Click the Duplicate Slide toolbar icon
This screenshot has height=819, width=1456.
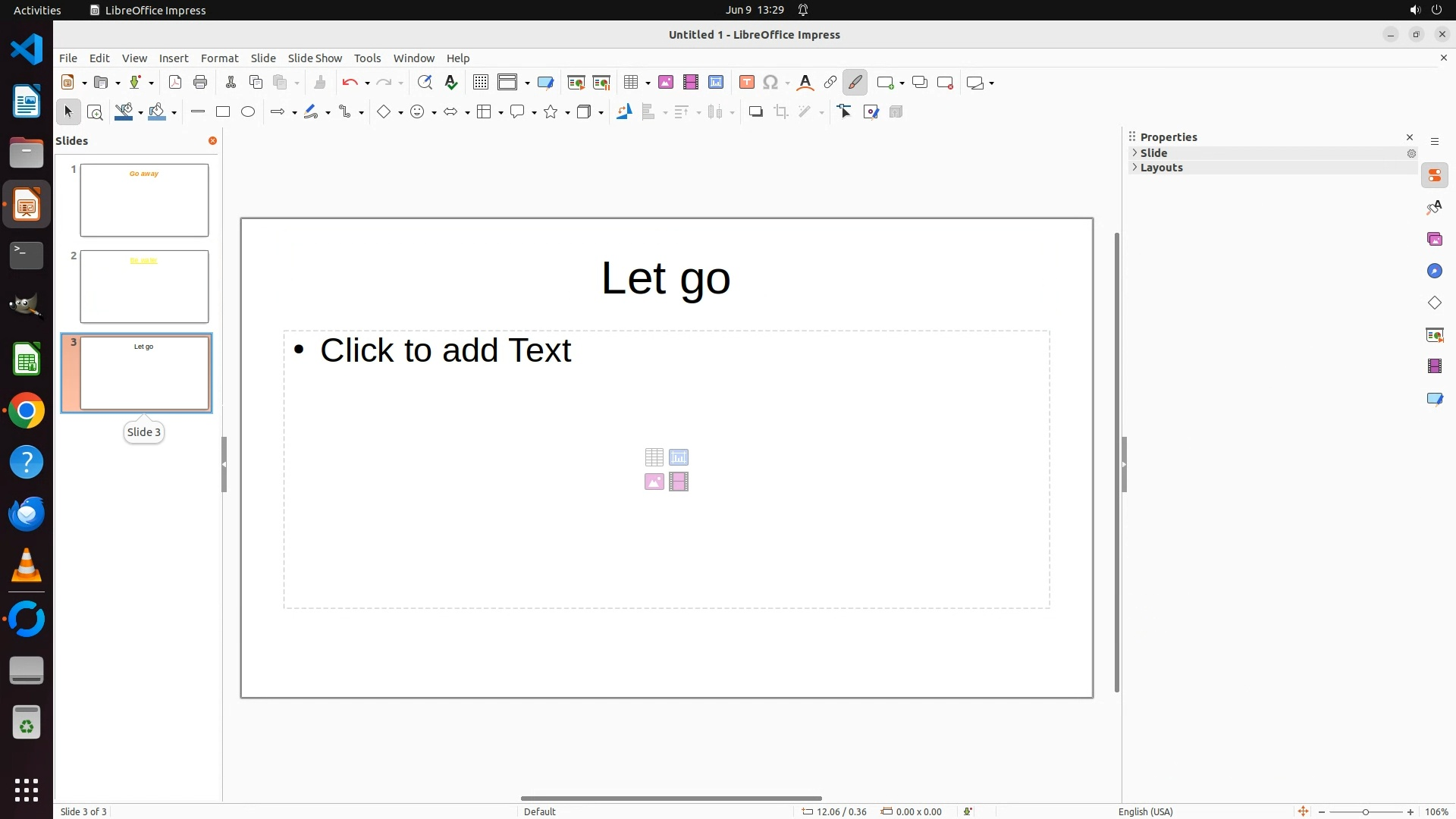point(920,83)
